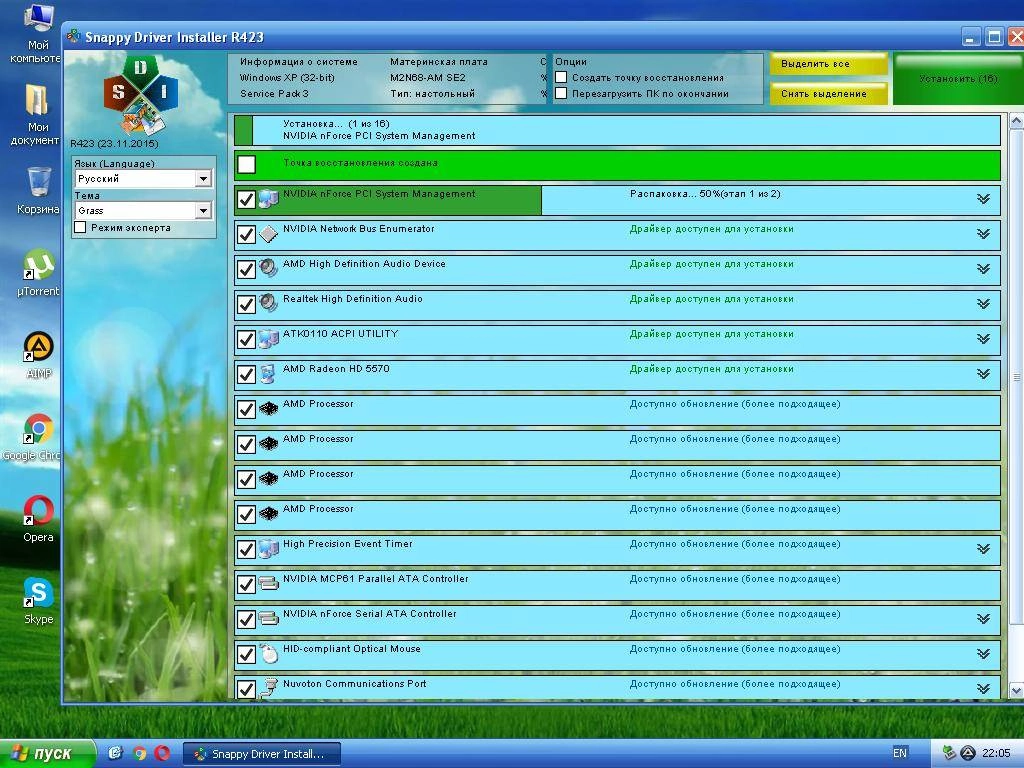Uncheck HID-compliant Optical Mouse driver
The width and height of the screenshot is (1024, 768).
click(246, 654)
